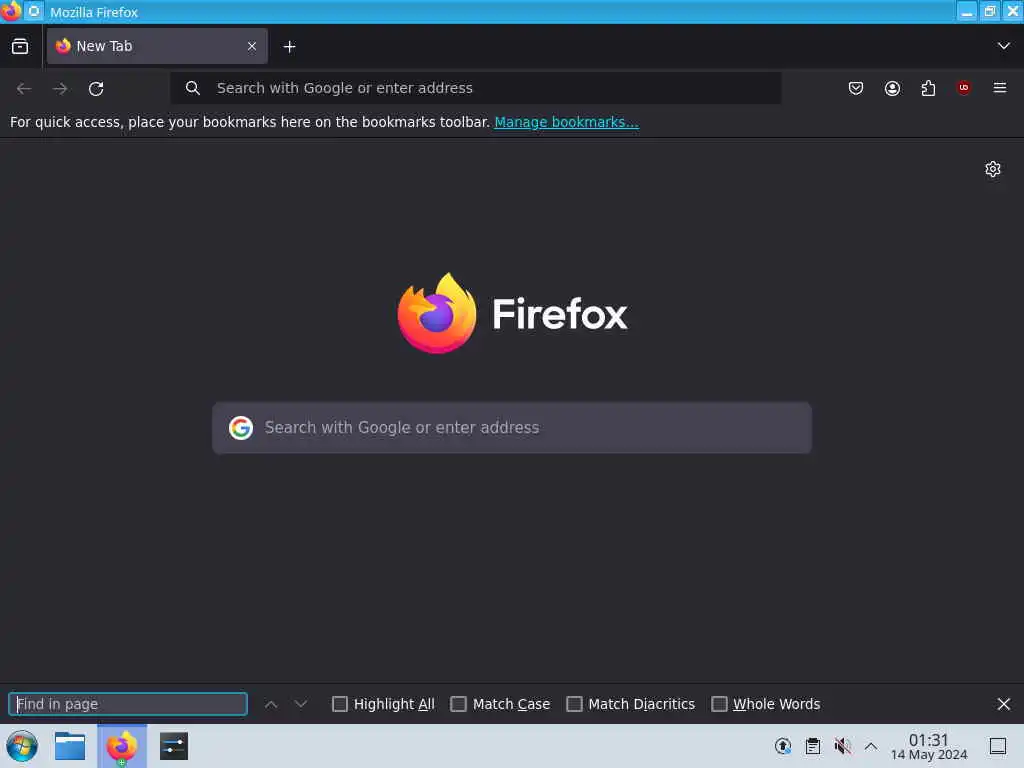
Task: Enable the Match Case checkbox
Action: tap(458, 704)
